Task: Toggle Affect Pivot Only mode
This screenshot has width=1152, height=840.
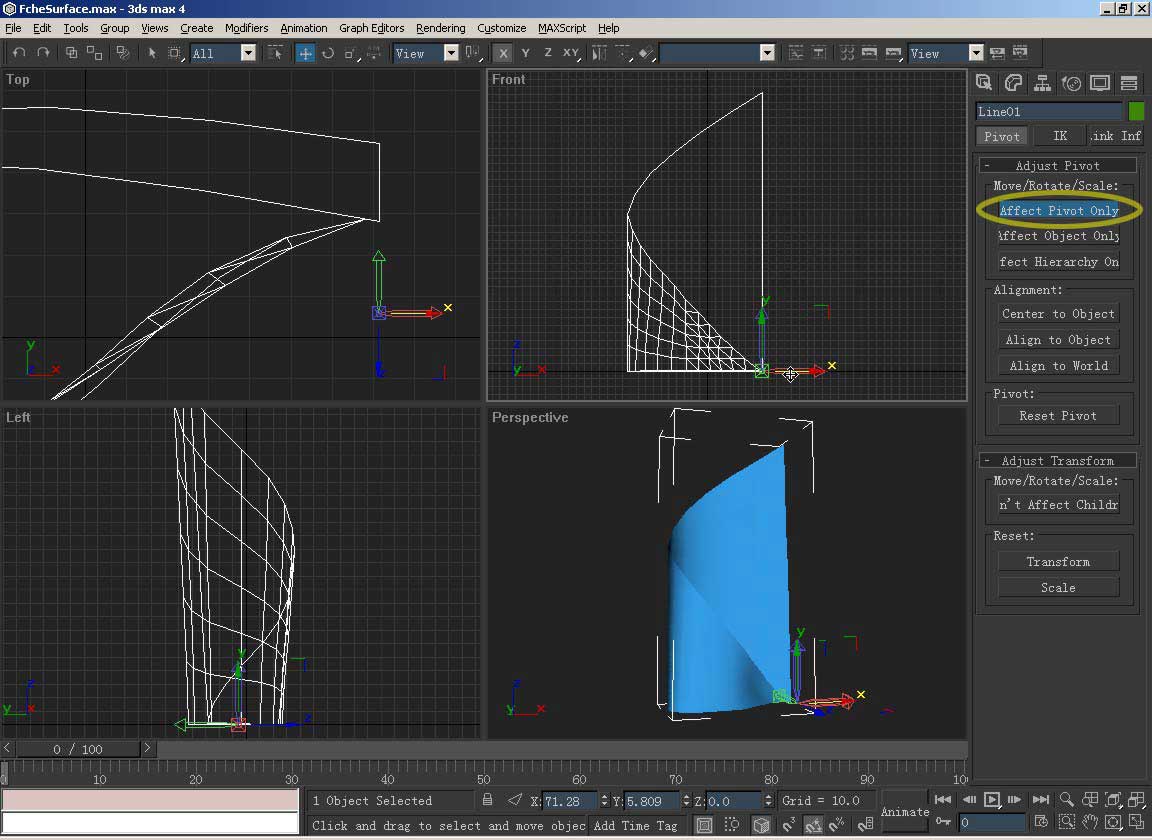Action: 1058,210
